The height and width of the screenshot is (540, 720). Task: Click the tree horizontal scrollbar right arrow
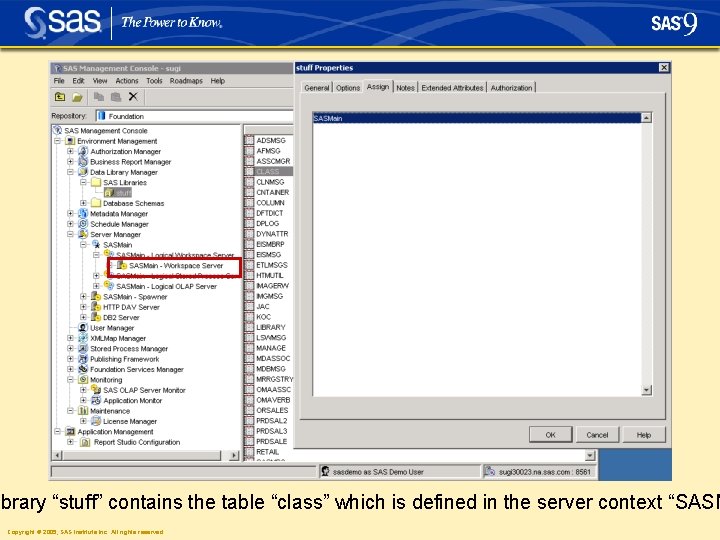234,456
